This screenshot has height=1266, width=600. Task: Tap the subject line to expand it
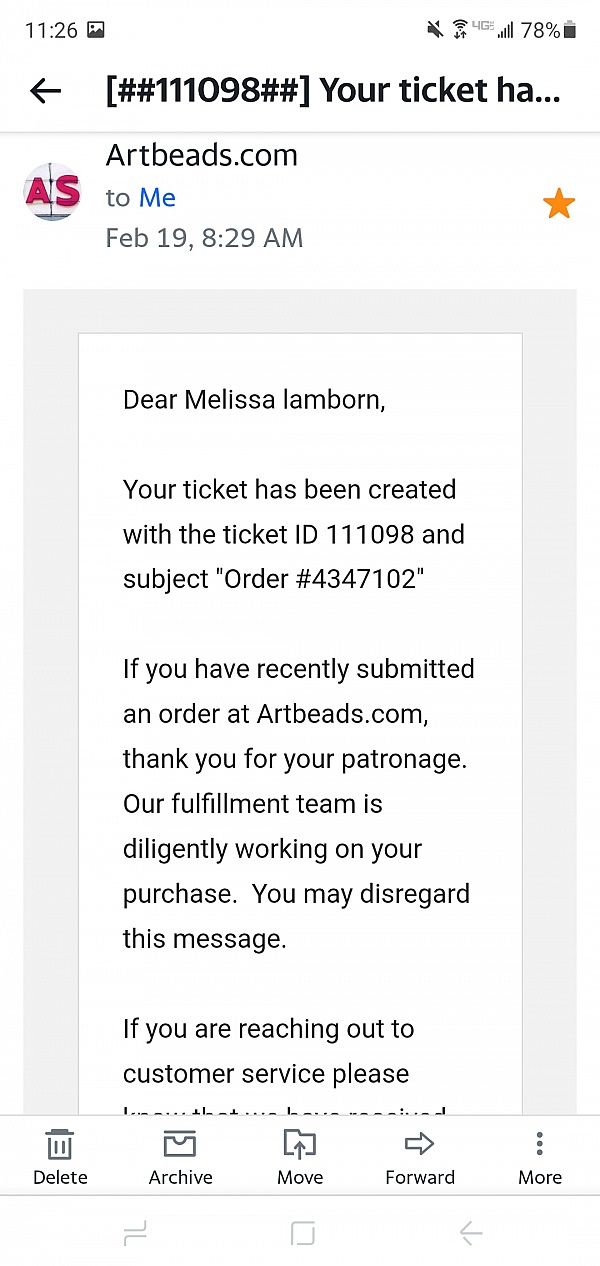pyautogui.click(x=330, y=90)
